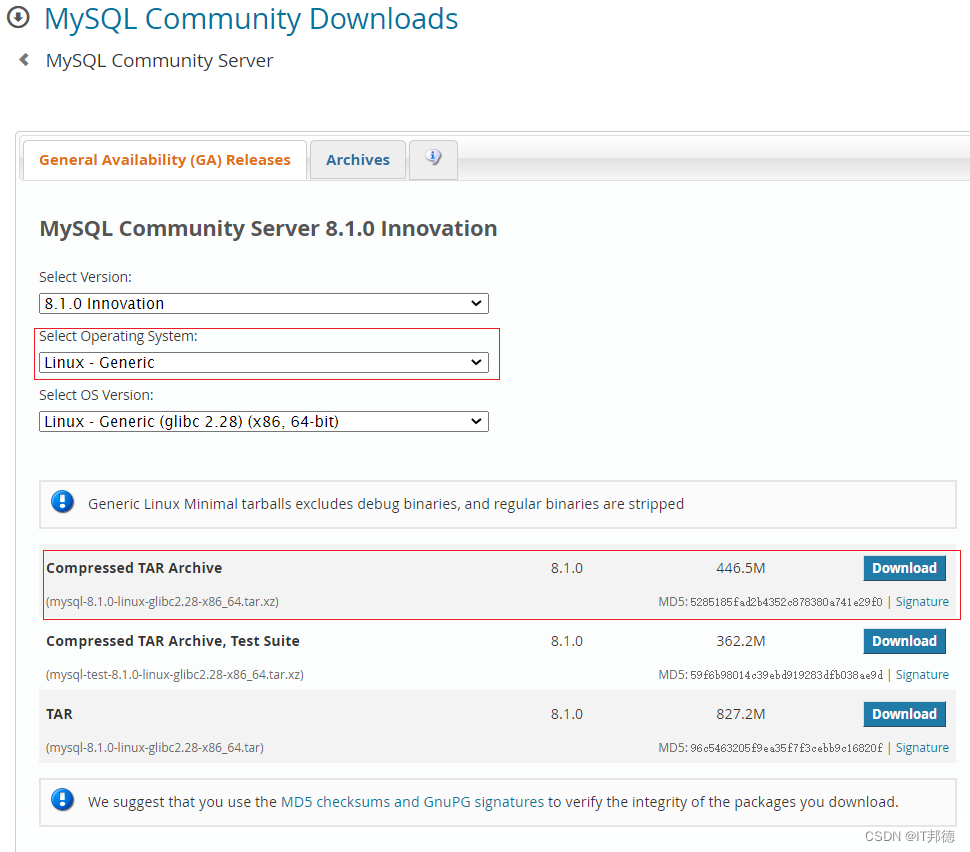This screenshot has height=852, width=970.
Task: Open the information icon tab
Action: point(433,160)
